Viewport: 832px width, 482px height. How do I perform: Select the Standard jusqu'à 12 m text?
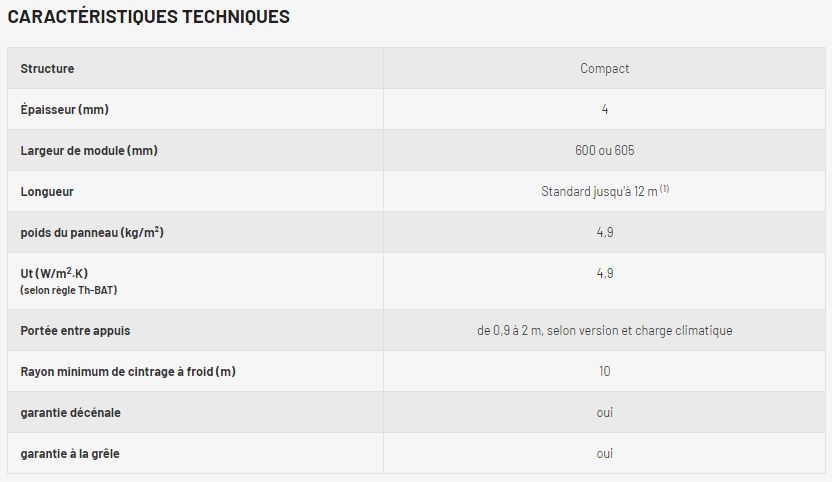tap(598, 191)
